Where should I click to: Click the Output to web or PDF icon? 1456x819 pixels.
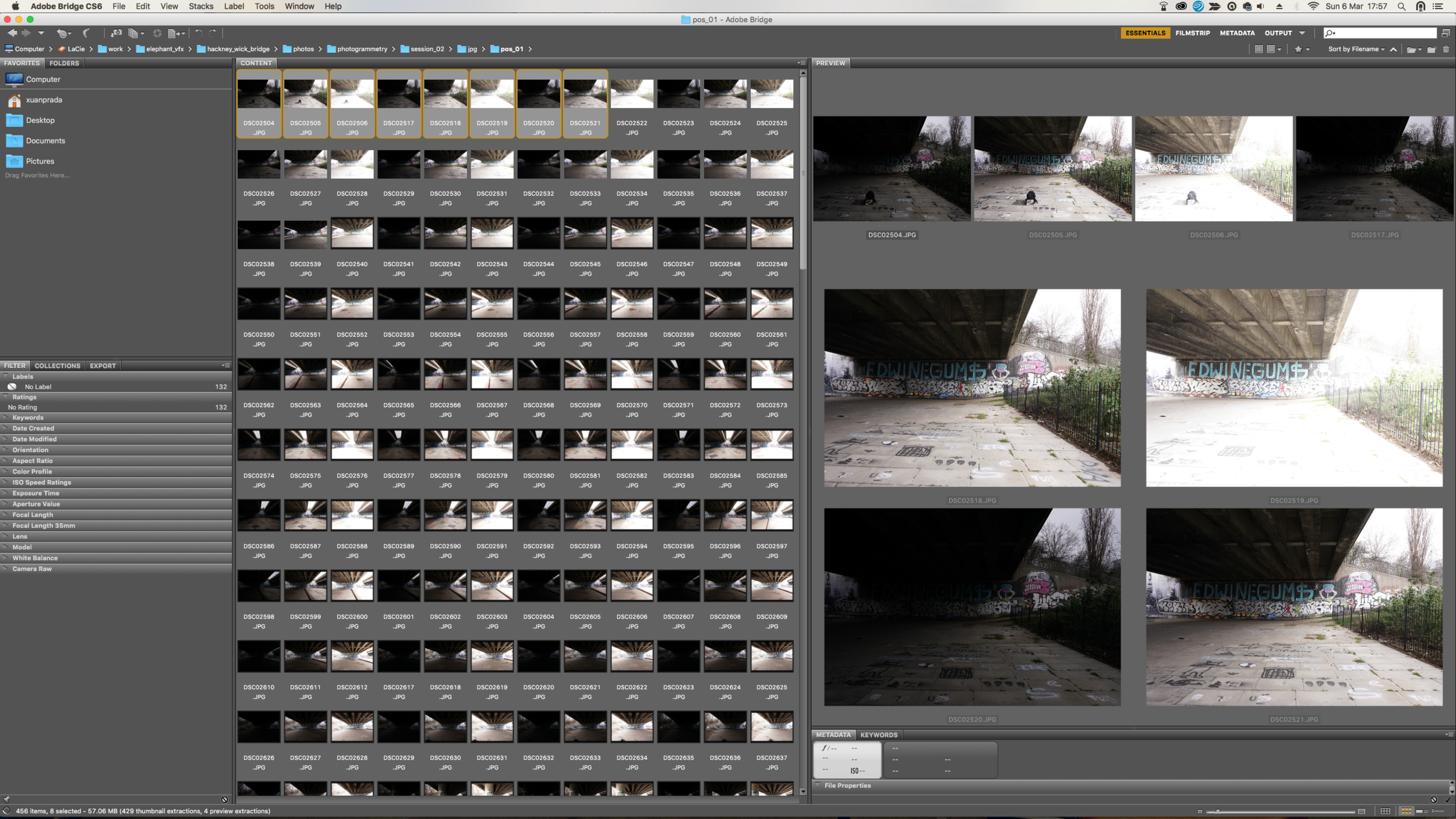[x=176, y=33]
